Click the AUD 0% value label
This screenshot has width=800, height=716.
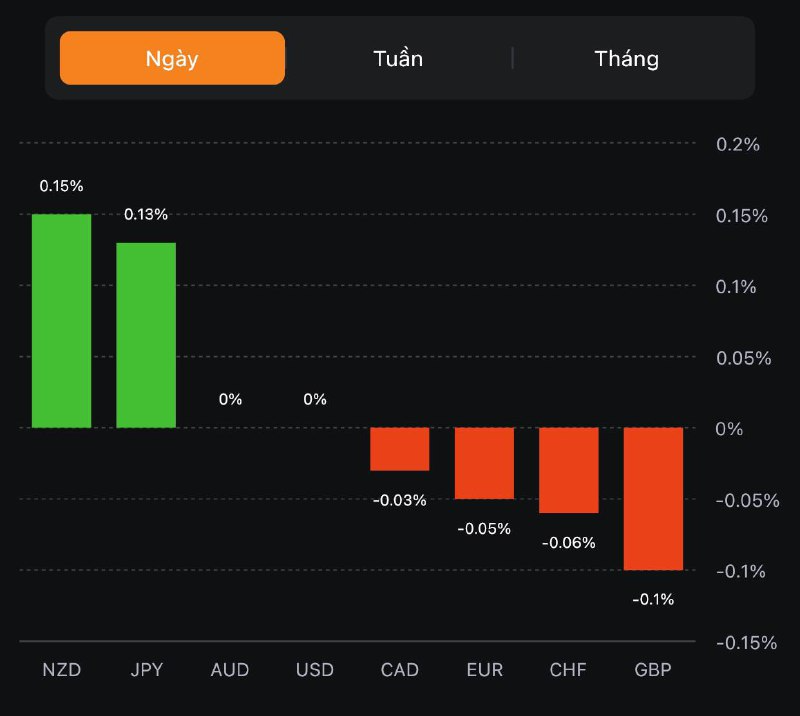tap(230, 399)
